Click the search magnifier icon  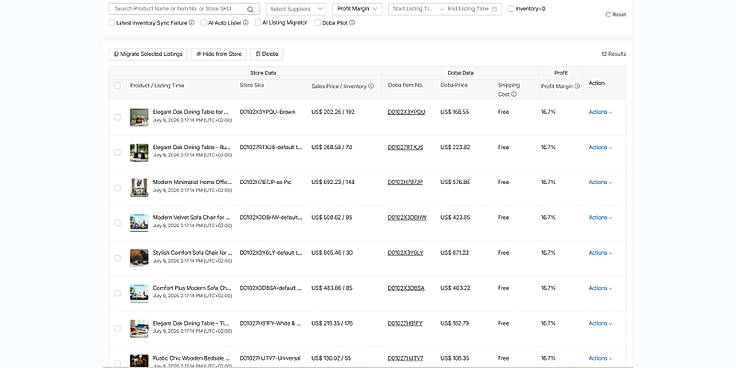pos(250,9)
